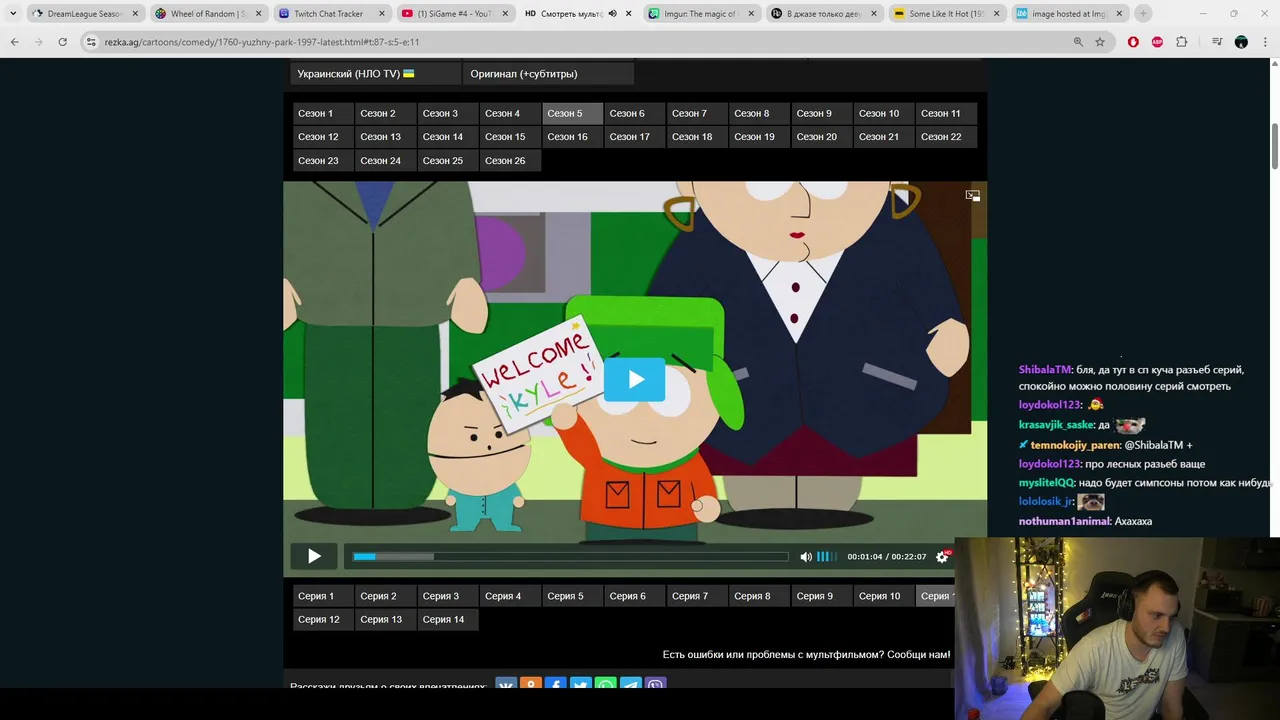The image size is (1280, 720).
Task: Click the page vertical scrollbar thumb
Action: (x=1274, y=146)
